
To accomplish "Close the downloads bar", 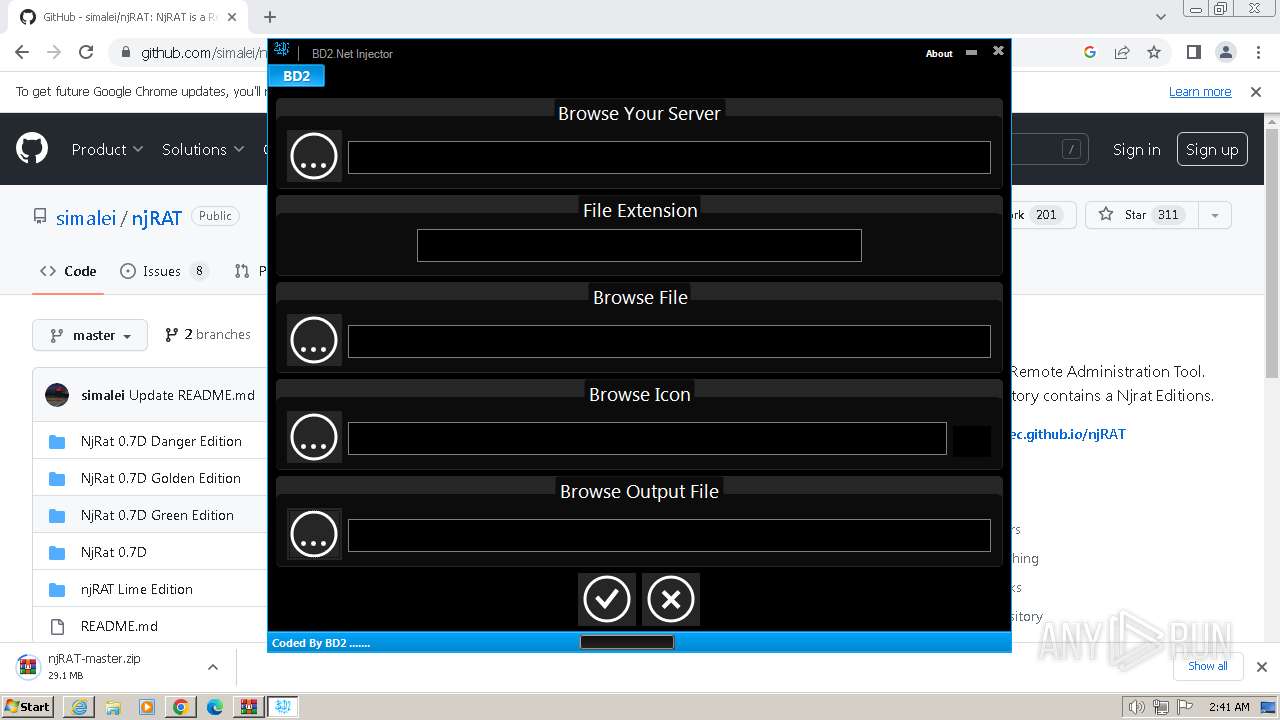I will (x=1261, y=666).
